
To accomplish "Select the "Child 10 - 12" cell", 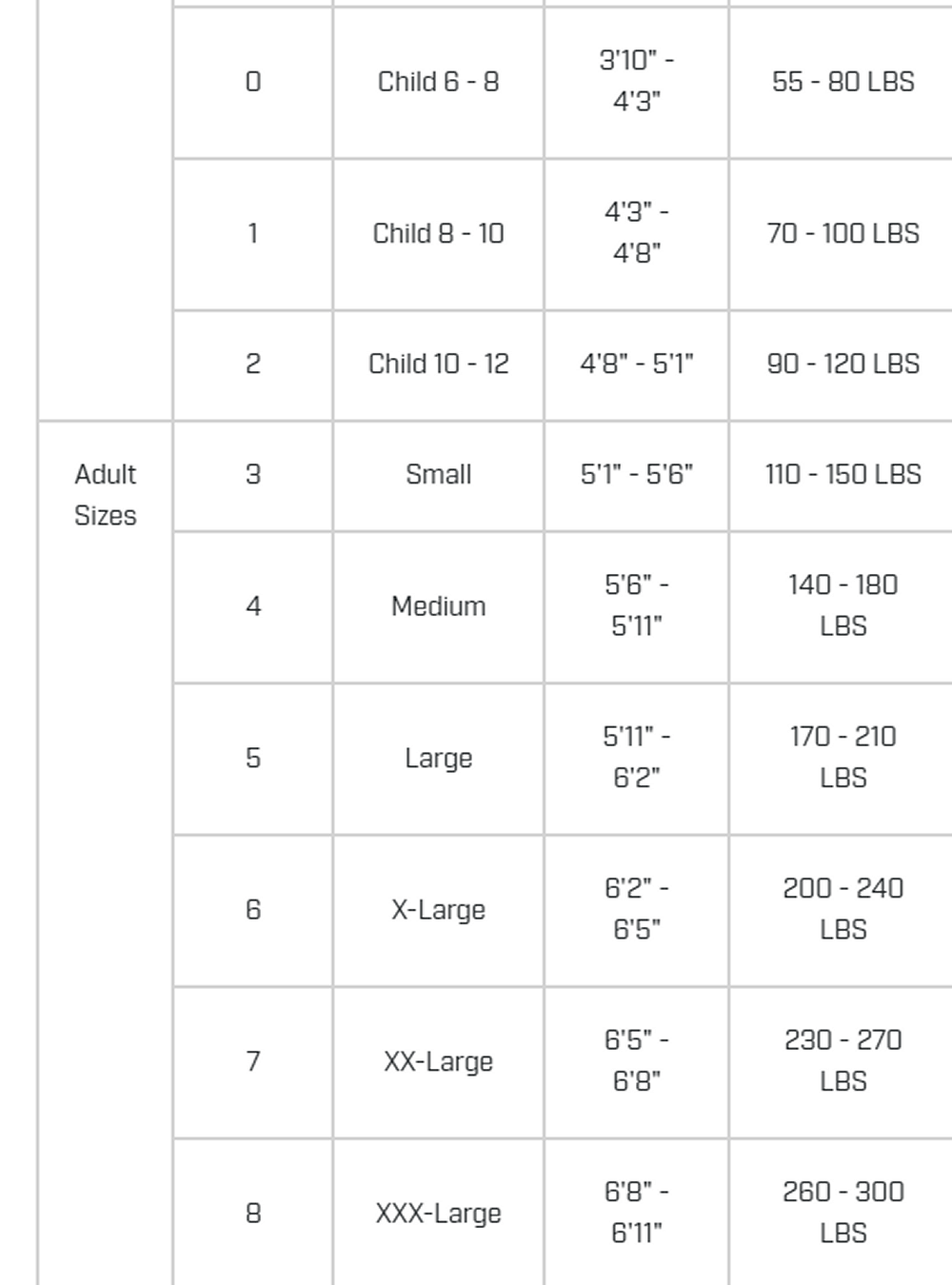I will coord(438,364).
